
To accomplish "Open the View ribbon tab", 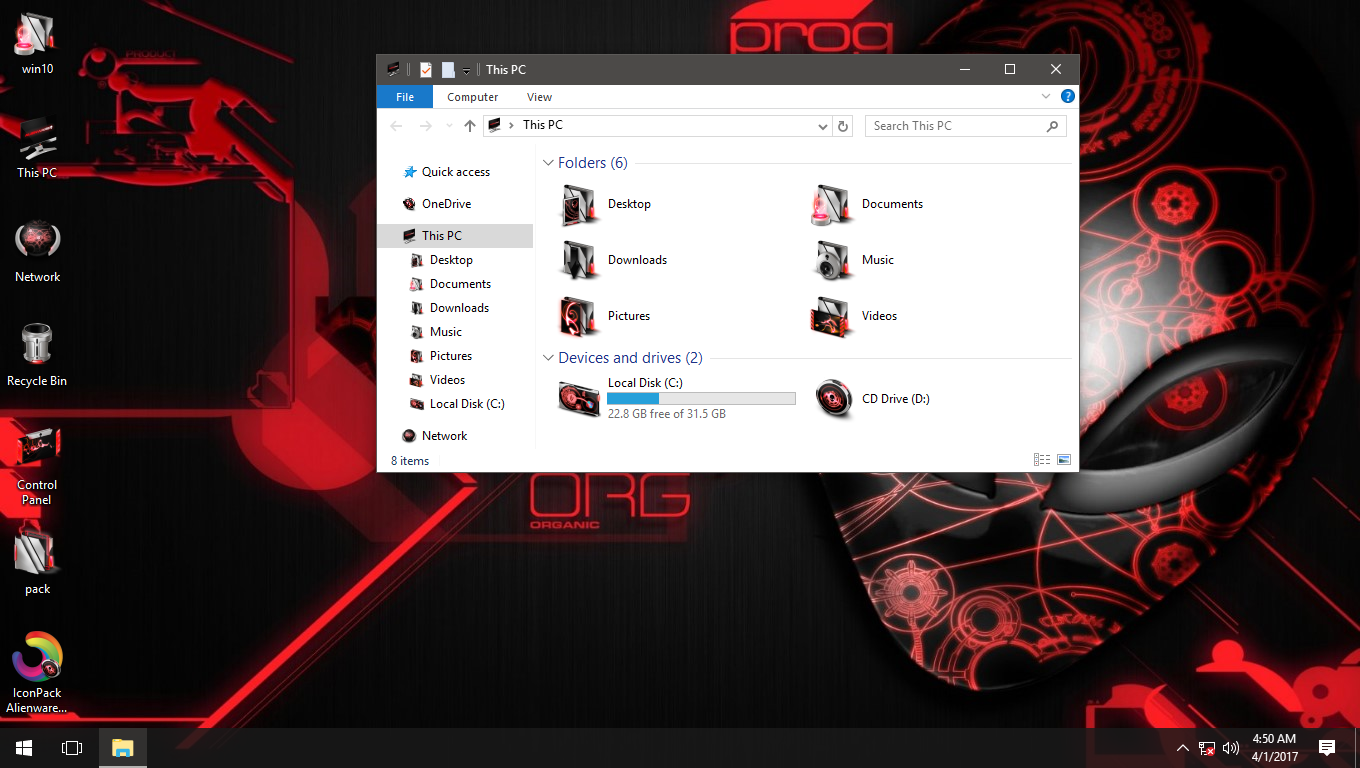I will [539, 96].
